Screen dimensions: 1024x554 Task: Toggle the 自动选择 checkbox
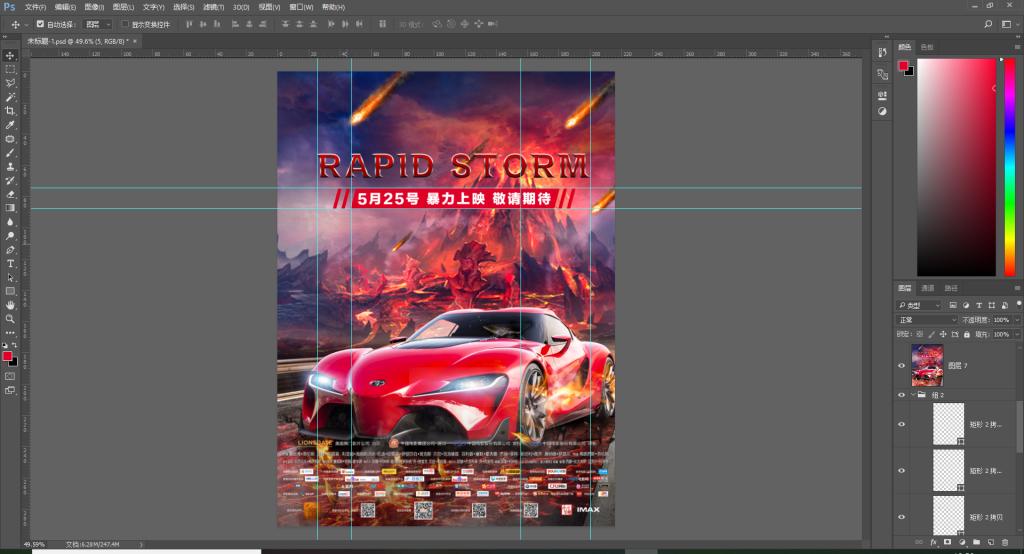(x=40, y=23)
